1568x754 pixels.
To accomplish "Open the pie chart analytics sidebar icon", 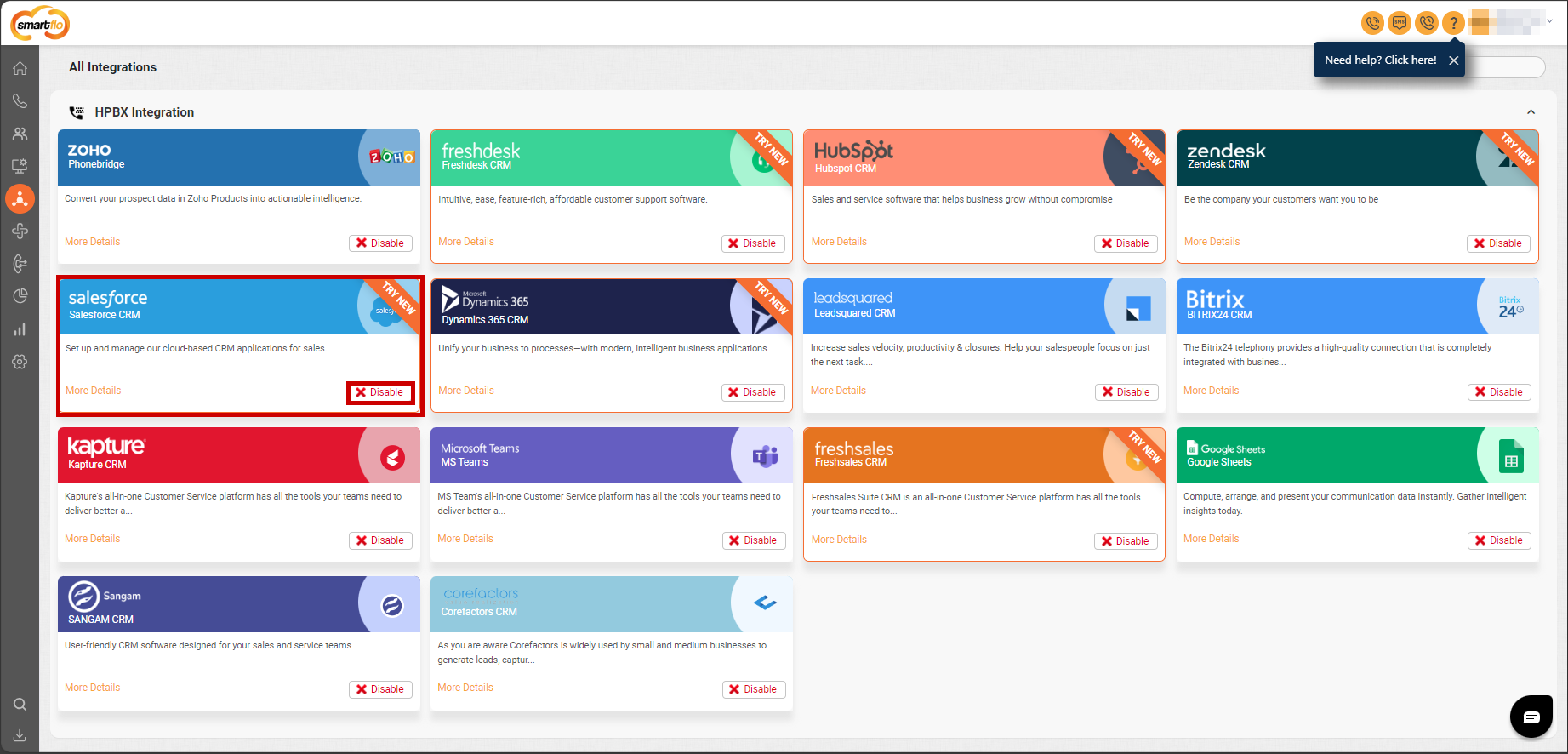I will 20,296.
